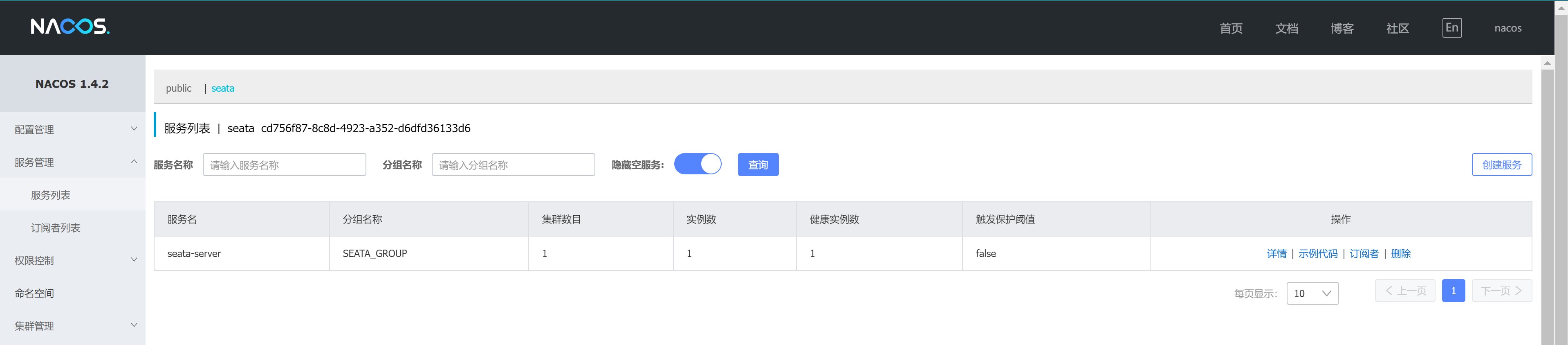The image size is (1568, 345).
Task: Click the 上一页 previous page button
Action: pyautogui.click(x=1405, y=291)
